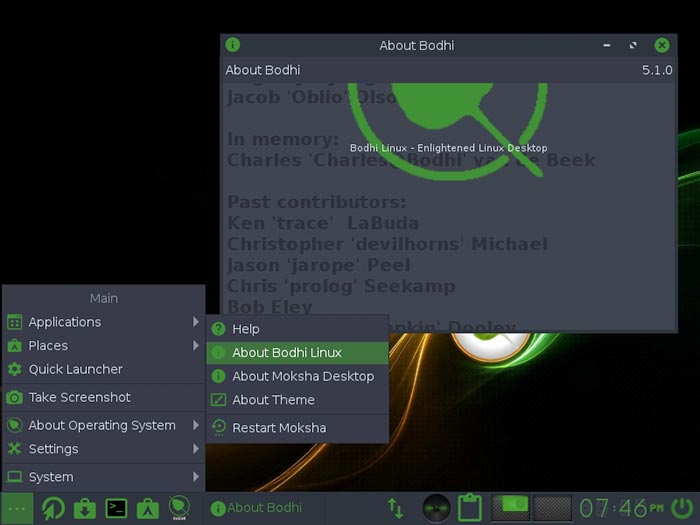Viewport: 700px width, 525px height.
Task: Open Applications in the Main menu
Action: [x=104, y=322]
